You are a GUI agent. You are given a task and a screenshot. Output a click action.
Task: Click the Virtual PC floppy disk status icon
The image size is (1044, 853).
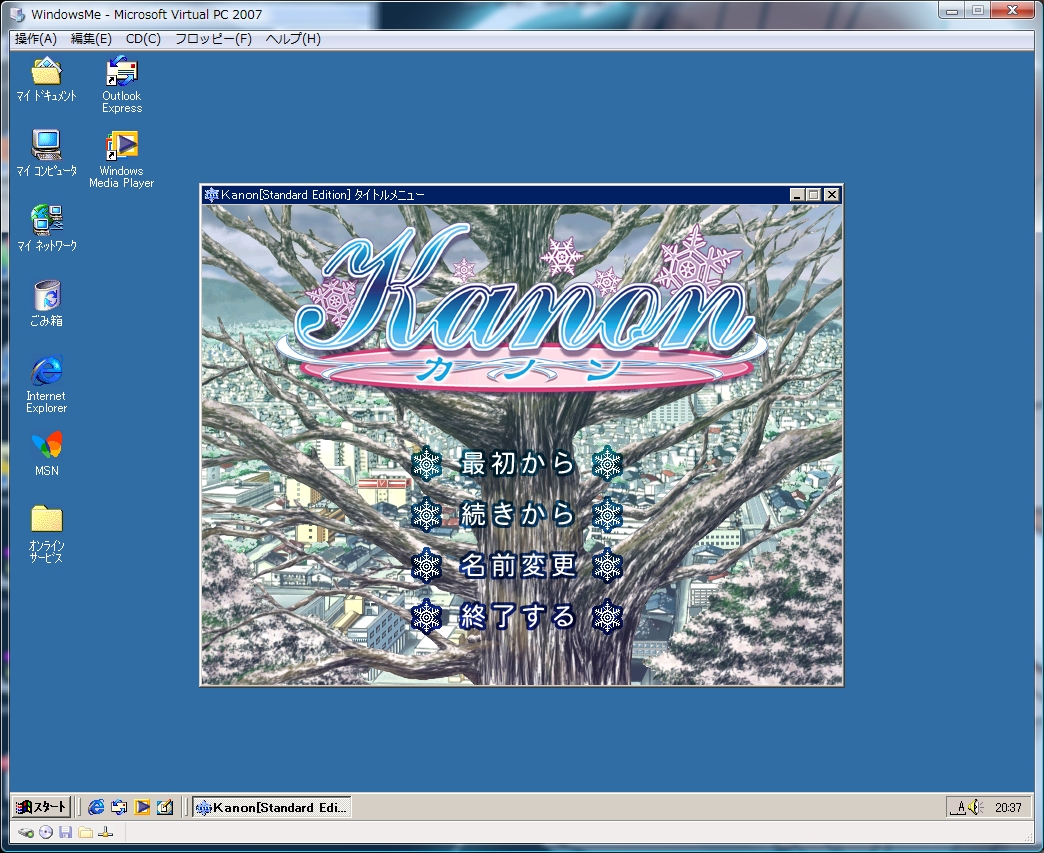(x=65, y=832)
